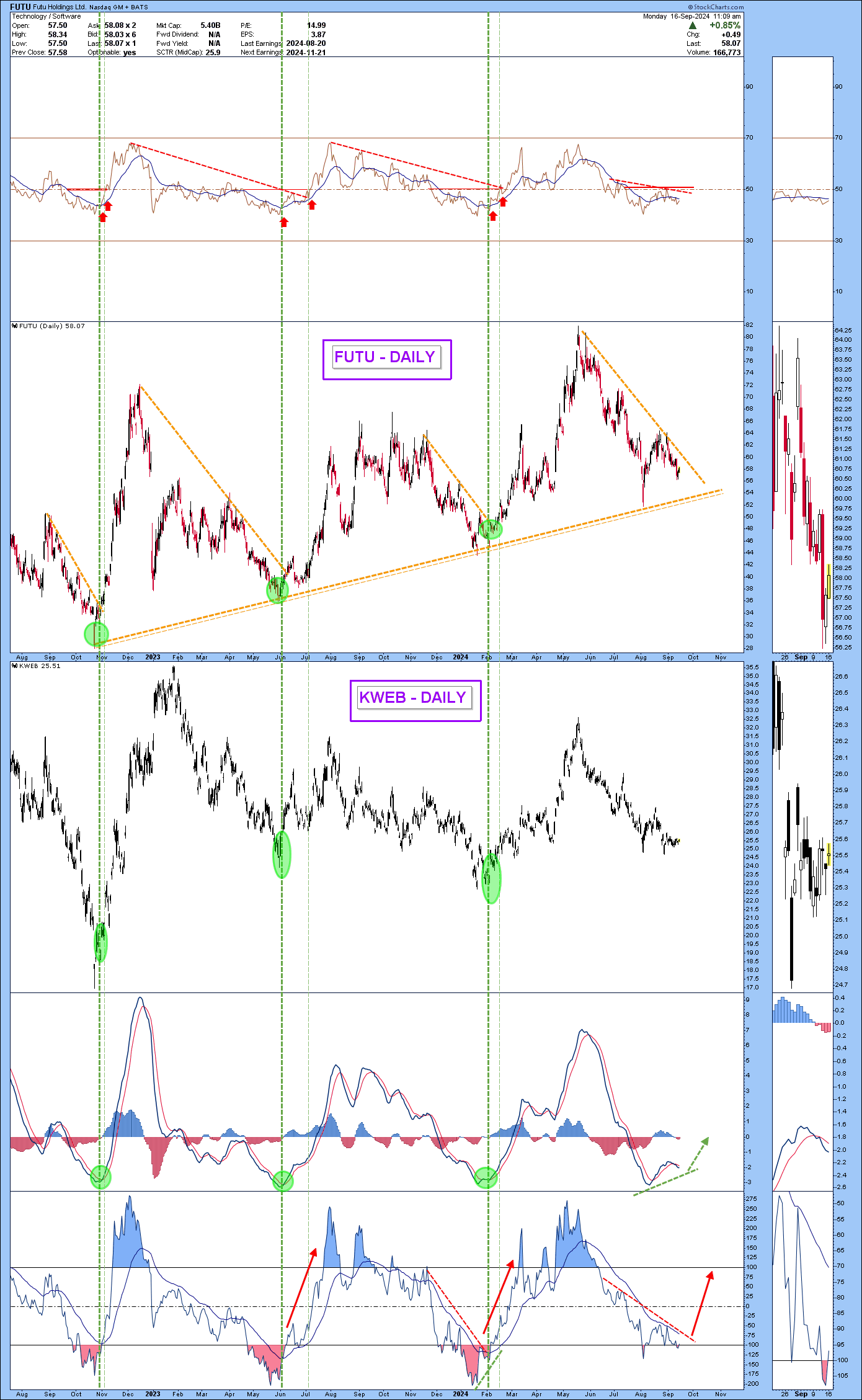The image size is (862, 1400).
Task: Click the 2024 year marker on FUTU's date axis
Action: tap(460, 657)
